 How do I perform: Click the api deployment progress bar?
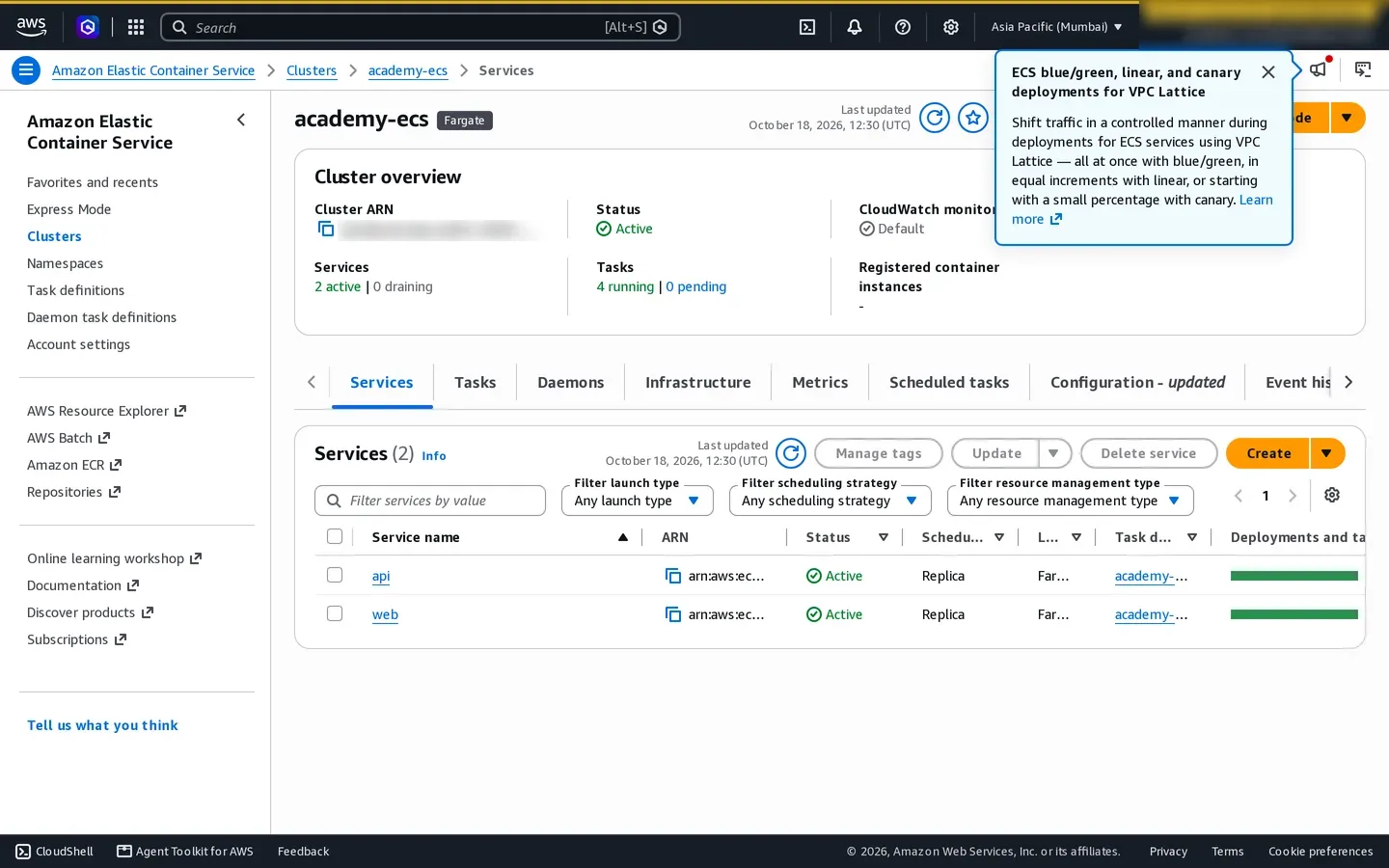tap(1294, 576)
